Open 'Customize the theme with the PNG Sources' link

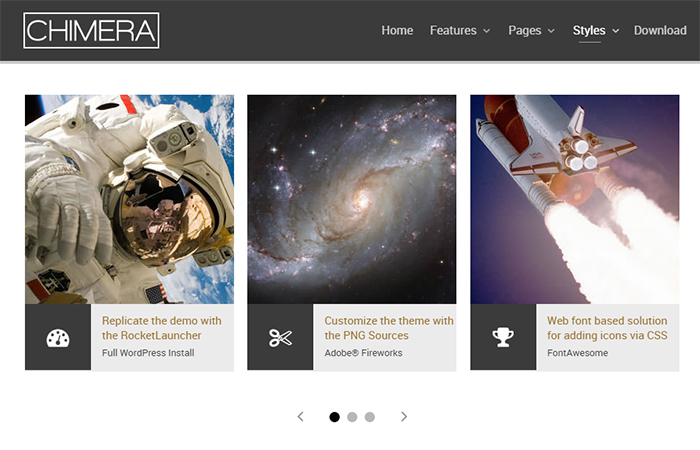(389, 328)
